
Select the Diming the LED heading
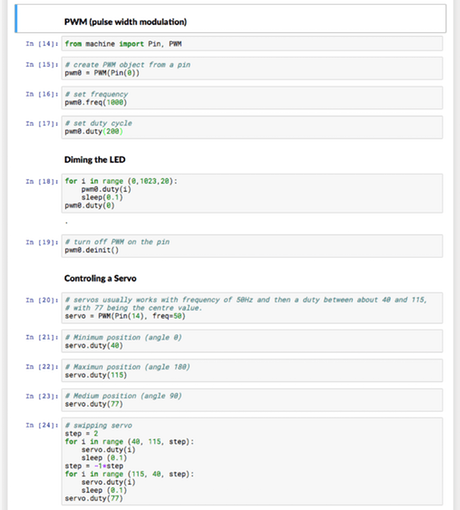coord(95,160)
